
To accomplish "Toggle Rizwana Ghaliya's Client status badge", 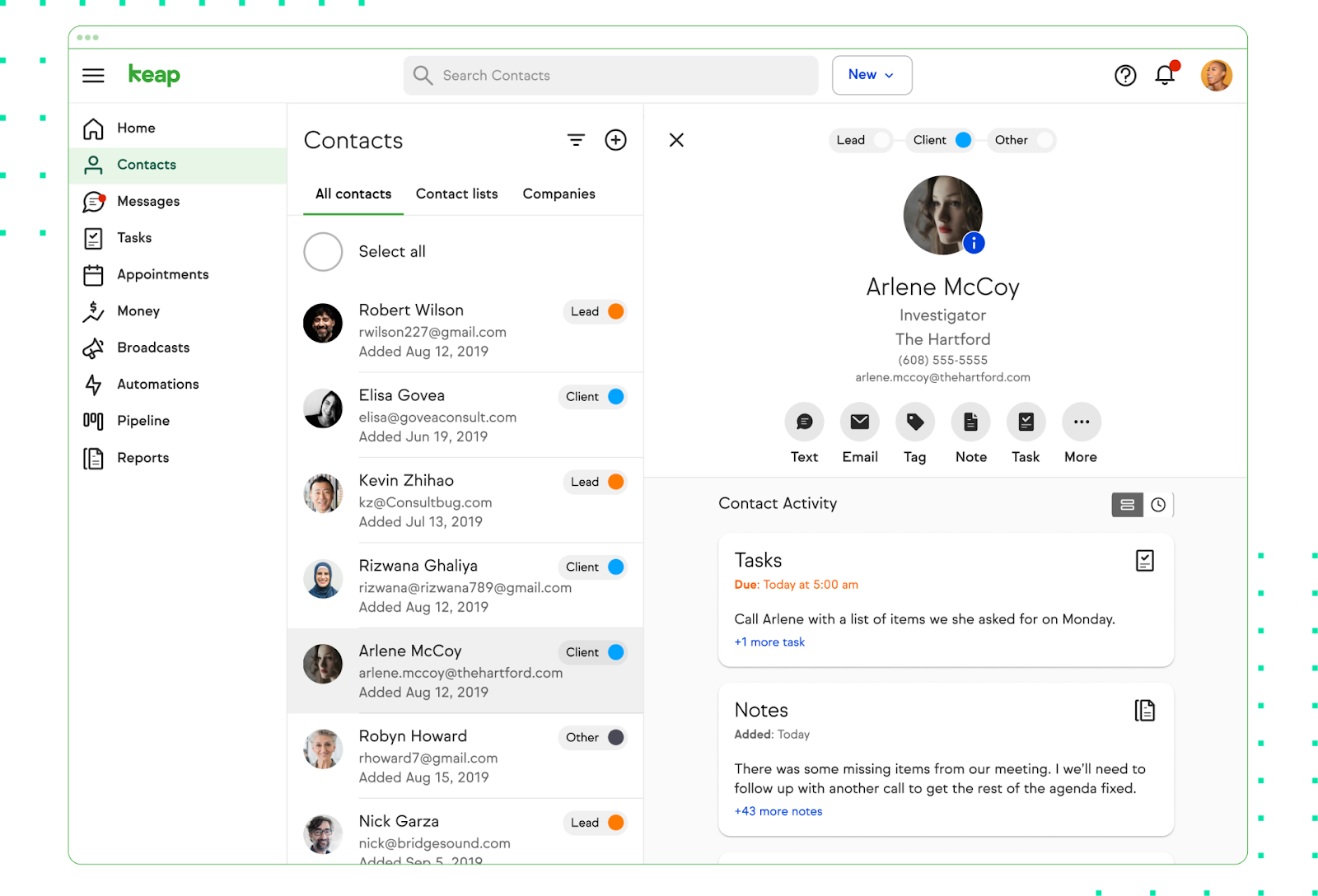I will click(x=593, y=567).
